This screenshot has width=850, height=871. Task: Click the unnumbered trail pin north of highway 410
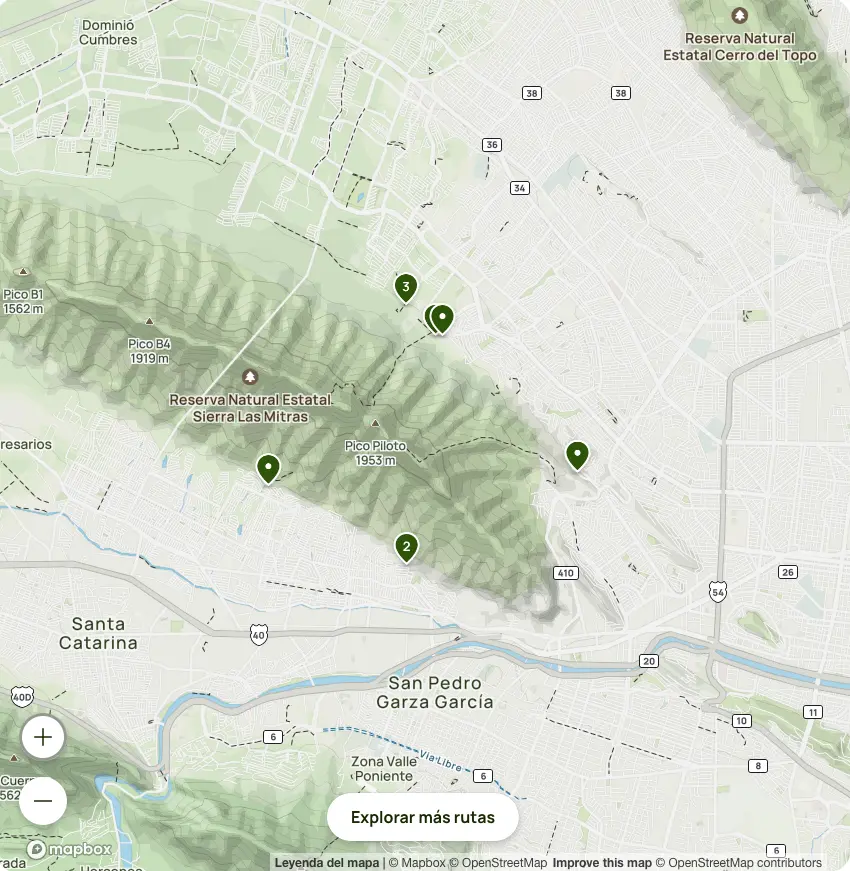(577, 454)
